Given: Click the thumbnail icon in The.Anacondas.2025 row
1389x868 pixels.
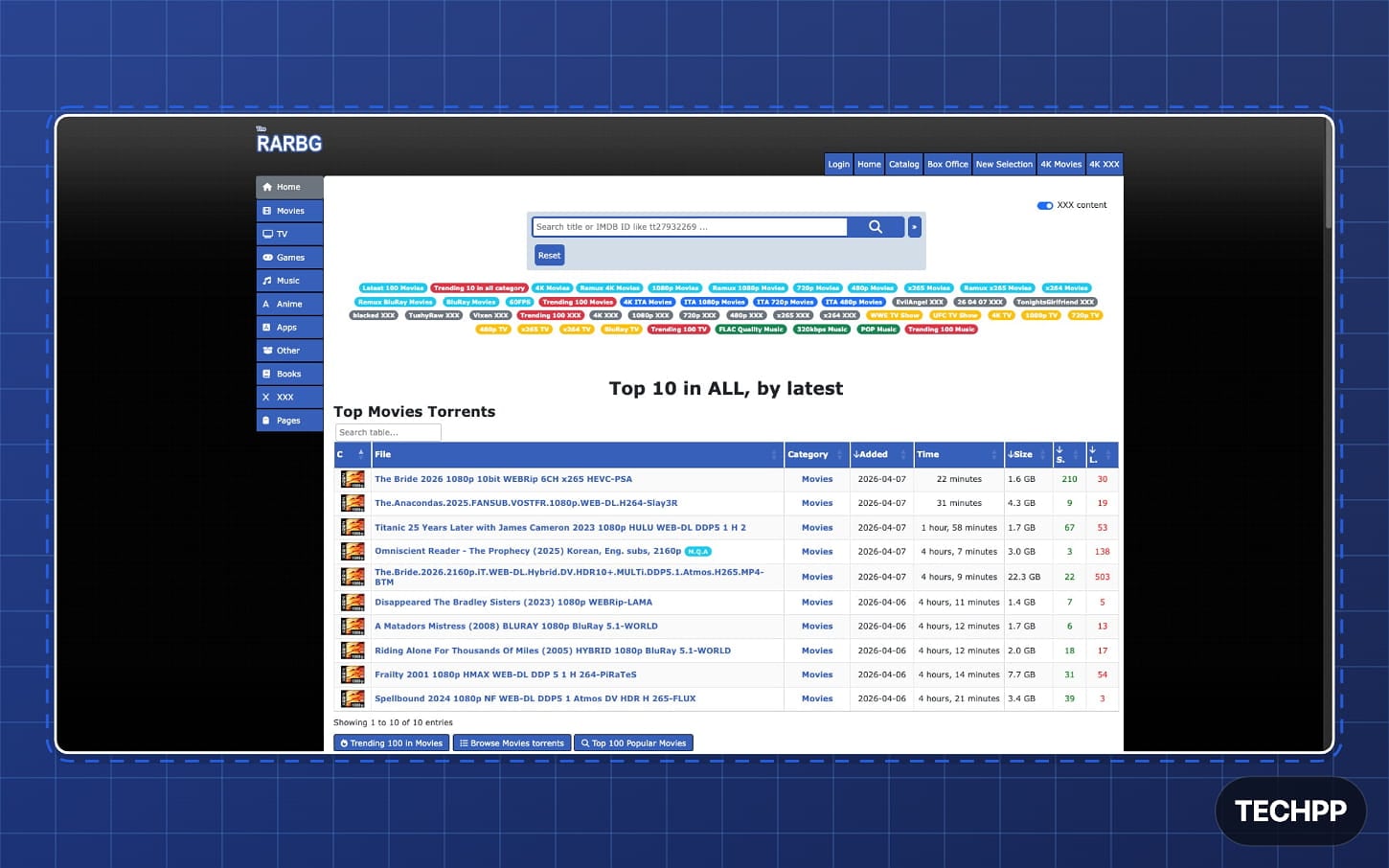Looking at the screenshot, I should point(353,503).
